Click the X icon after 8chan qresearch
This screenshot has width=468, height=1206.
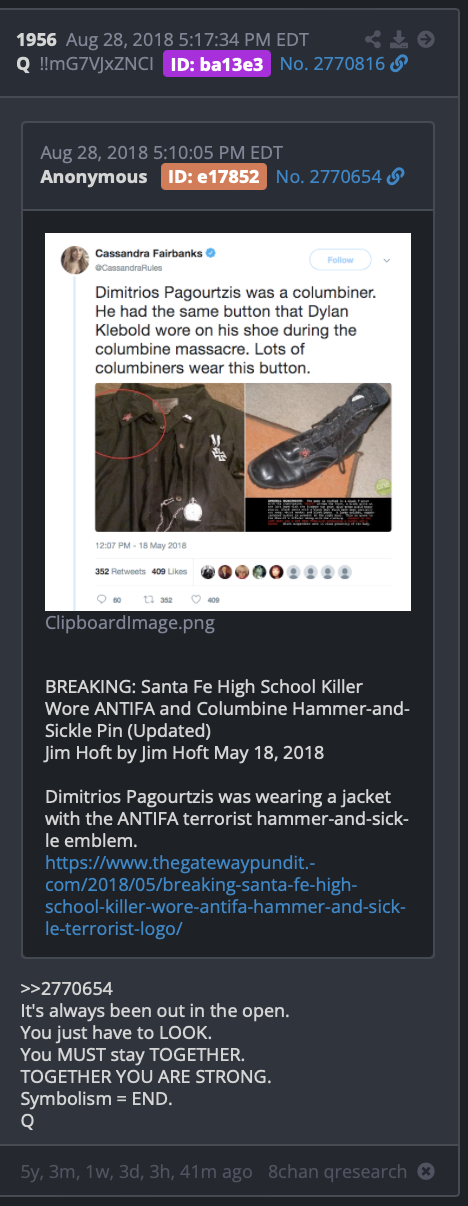coord(426,1171)
